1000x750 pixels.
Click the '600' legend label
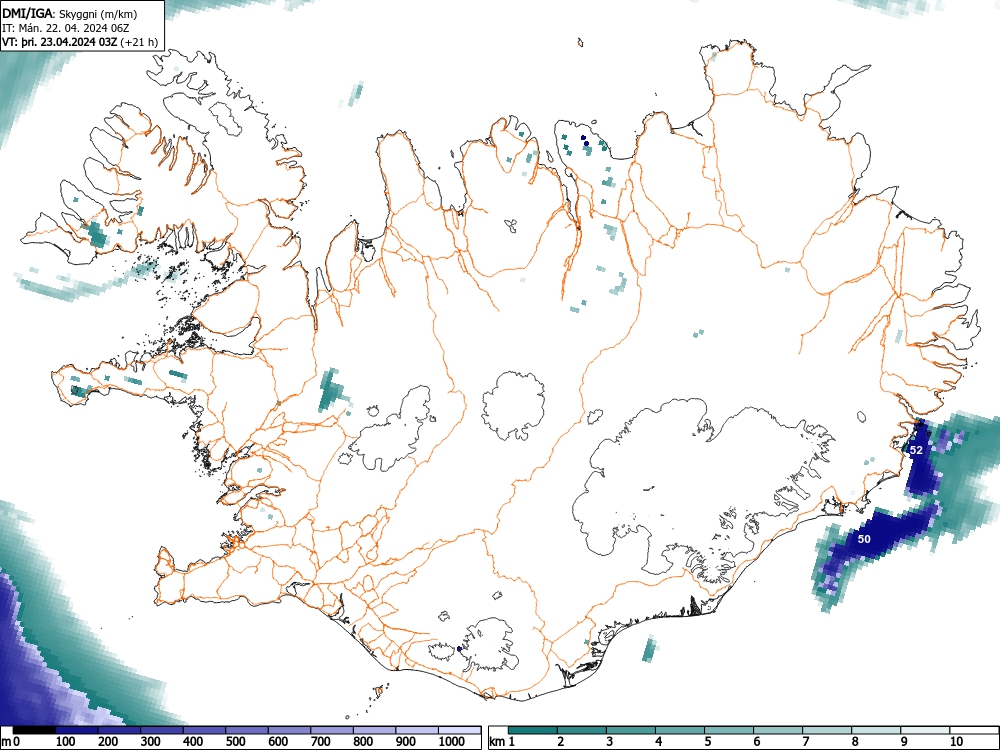(278, 742)
